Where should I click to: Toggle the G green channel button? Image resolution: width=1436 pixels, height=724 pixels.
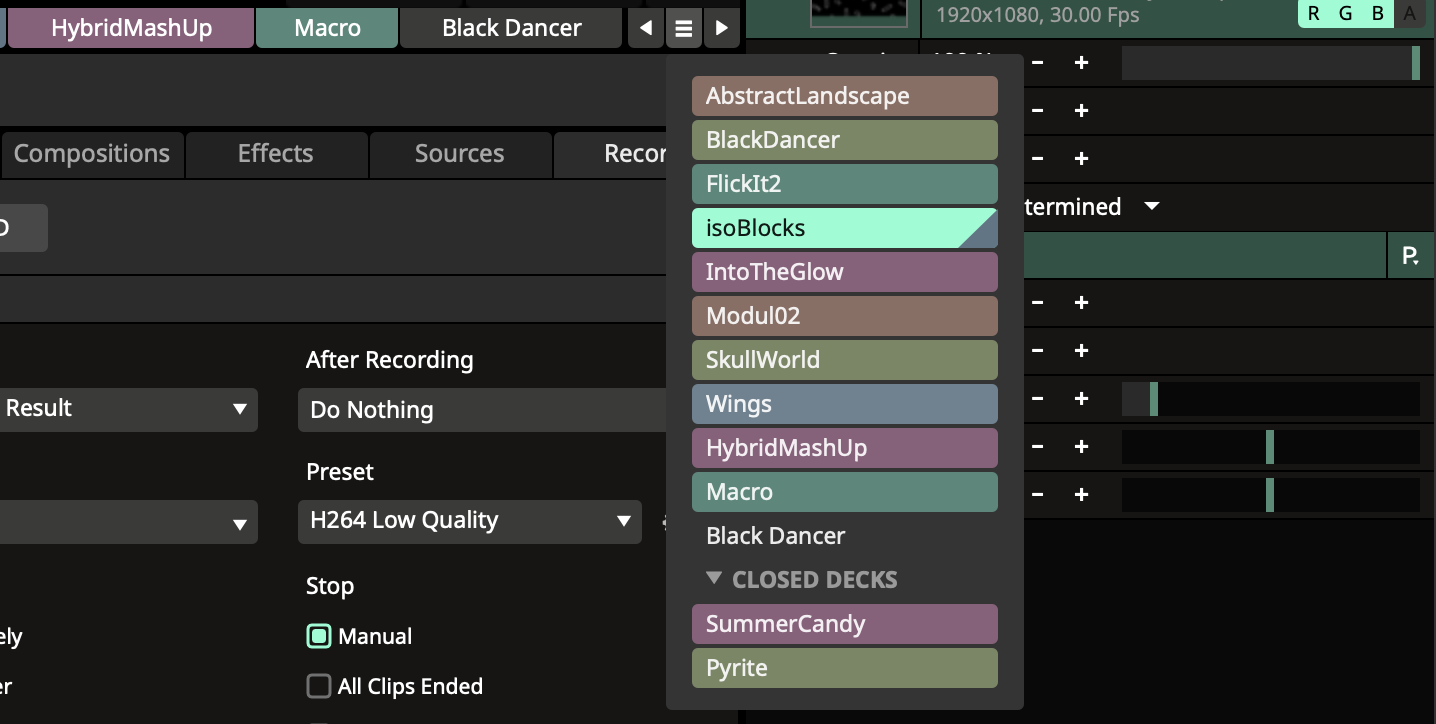coord(1345,13)
